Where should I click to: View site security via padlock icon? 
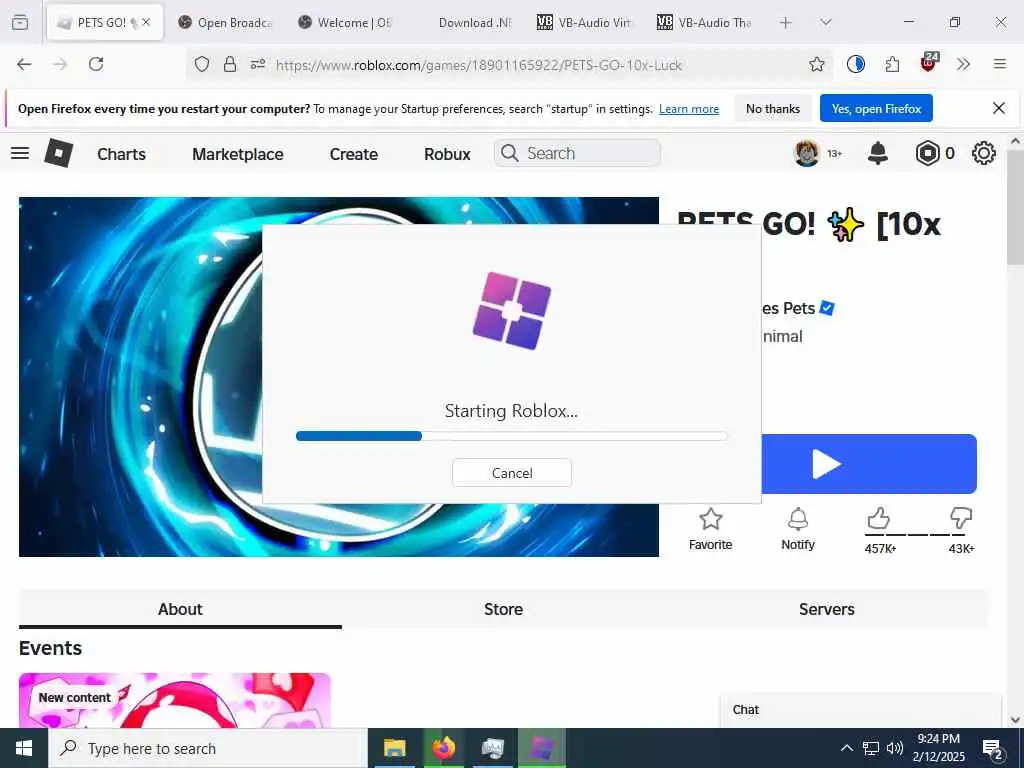click(230, 64)
